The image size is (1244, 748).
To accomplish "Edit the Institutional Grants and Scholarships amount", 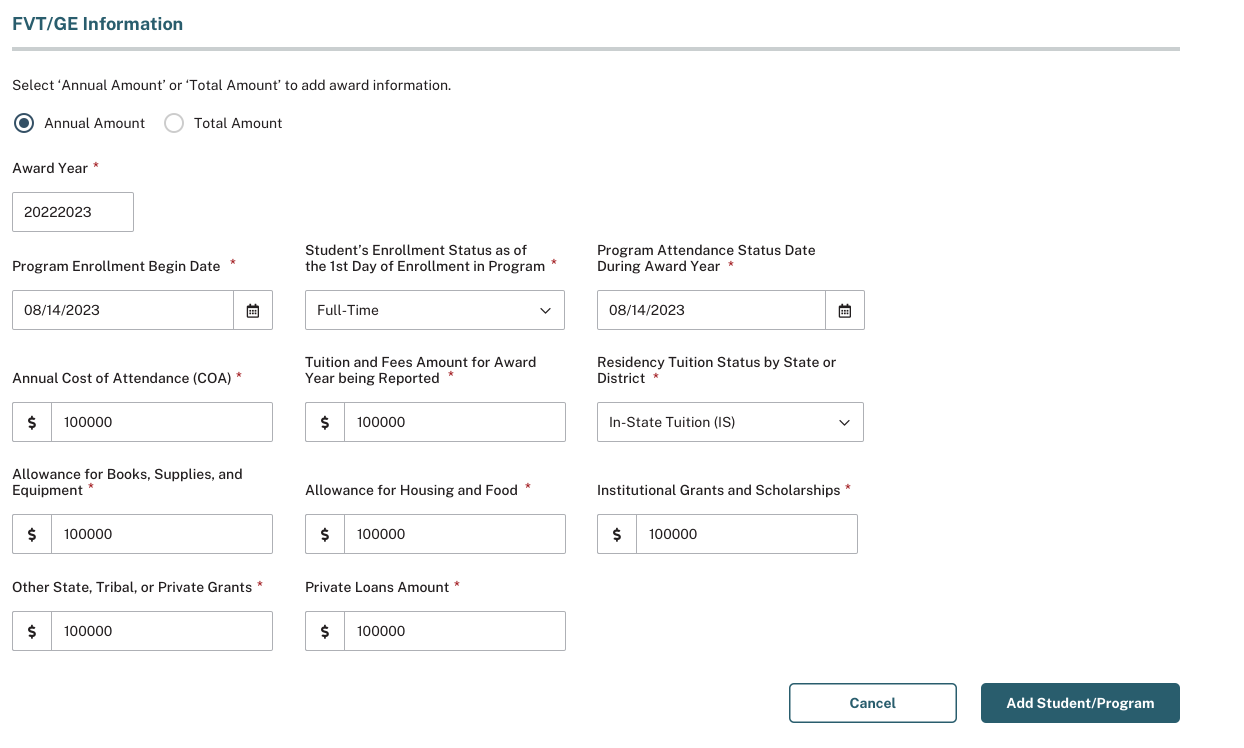I will pos(746,534).
